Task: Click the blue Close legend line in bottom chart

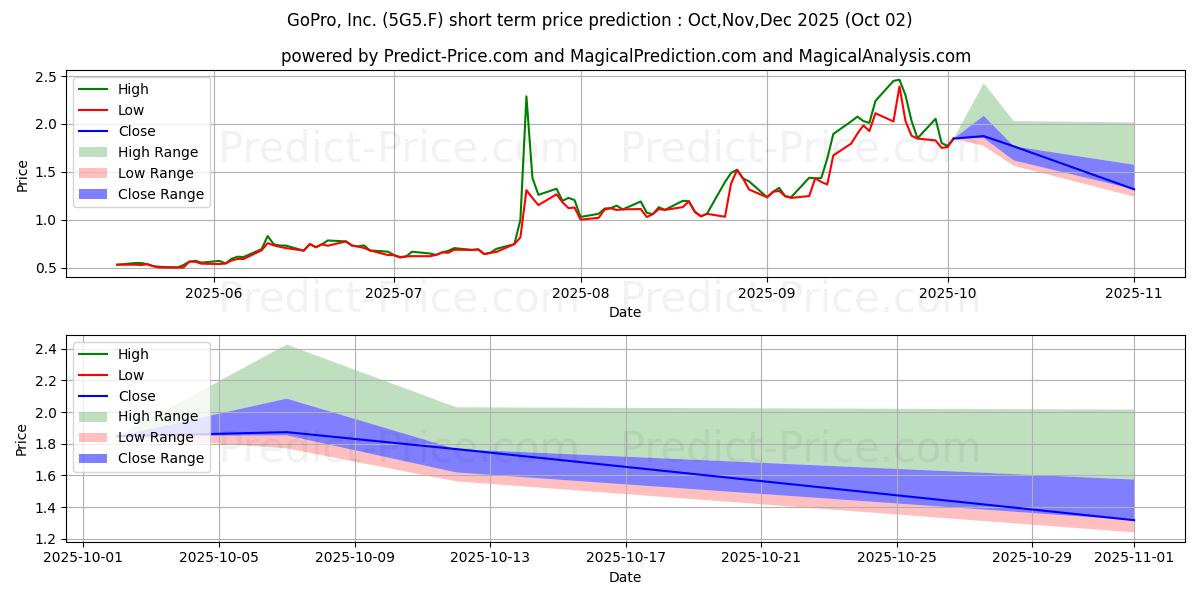Action: click(96, 396)
